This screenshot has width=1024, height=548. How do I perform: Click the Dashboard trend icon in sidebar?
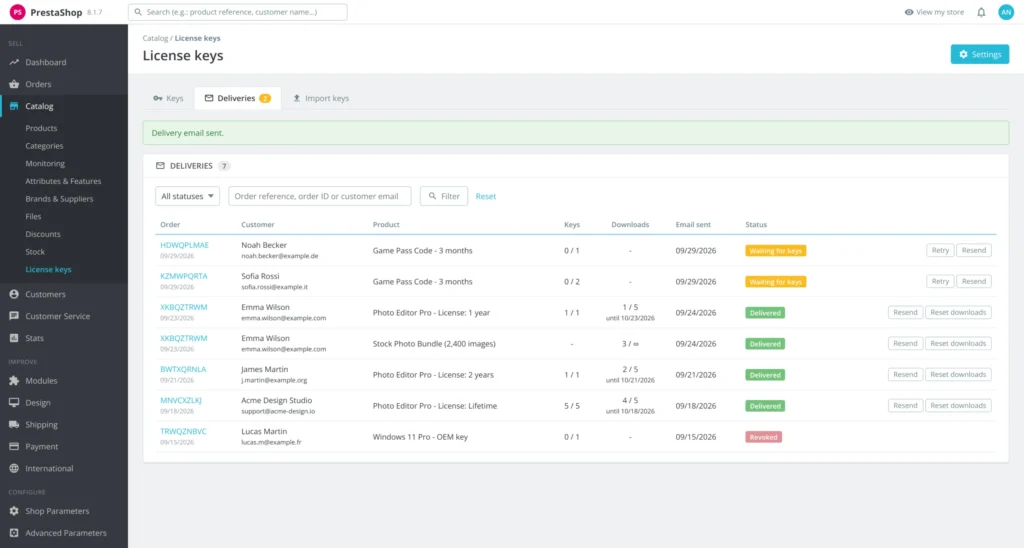pyautogui.click(x=14, y=62)
